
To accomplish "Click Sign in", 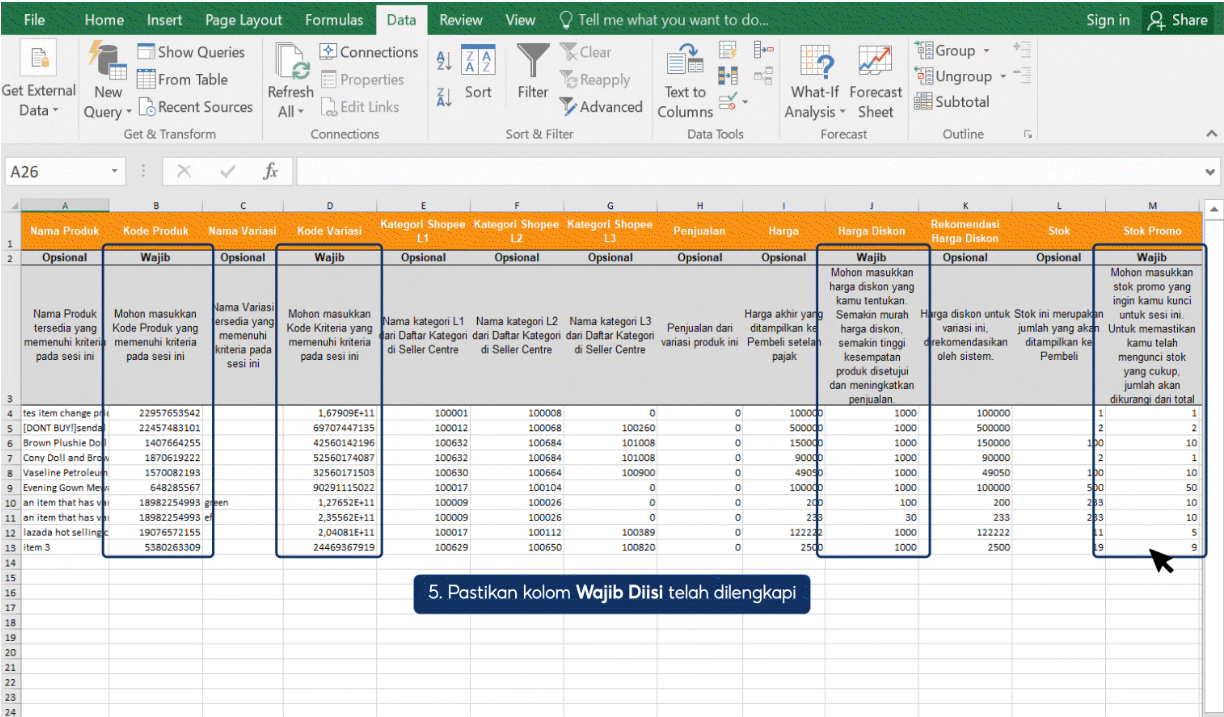I will (1108, 20).
